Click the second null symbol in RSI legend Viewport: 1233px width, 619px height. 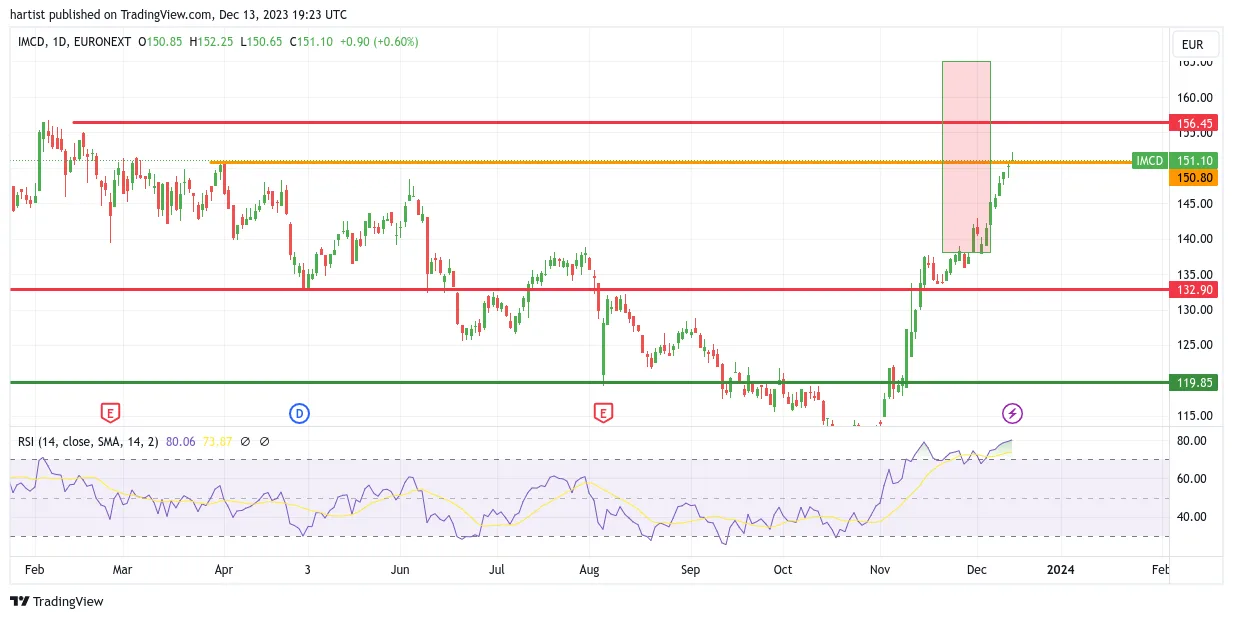(x=265, y=441)
